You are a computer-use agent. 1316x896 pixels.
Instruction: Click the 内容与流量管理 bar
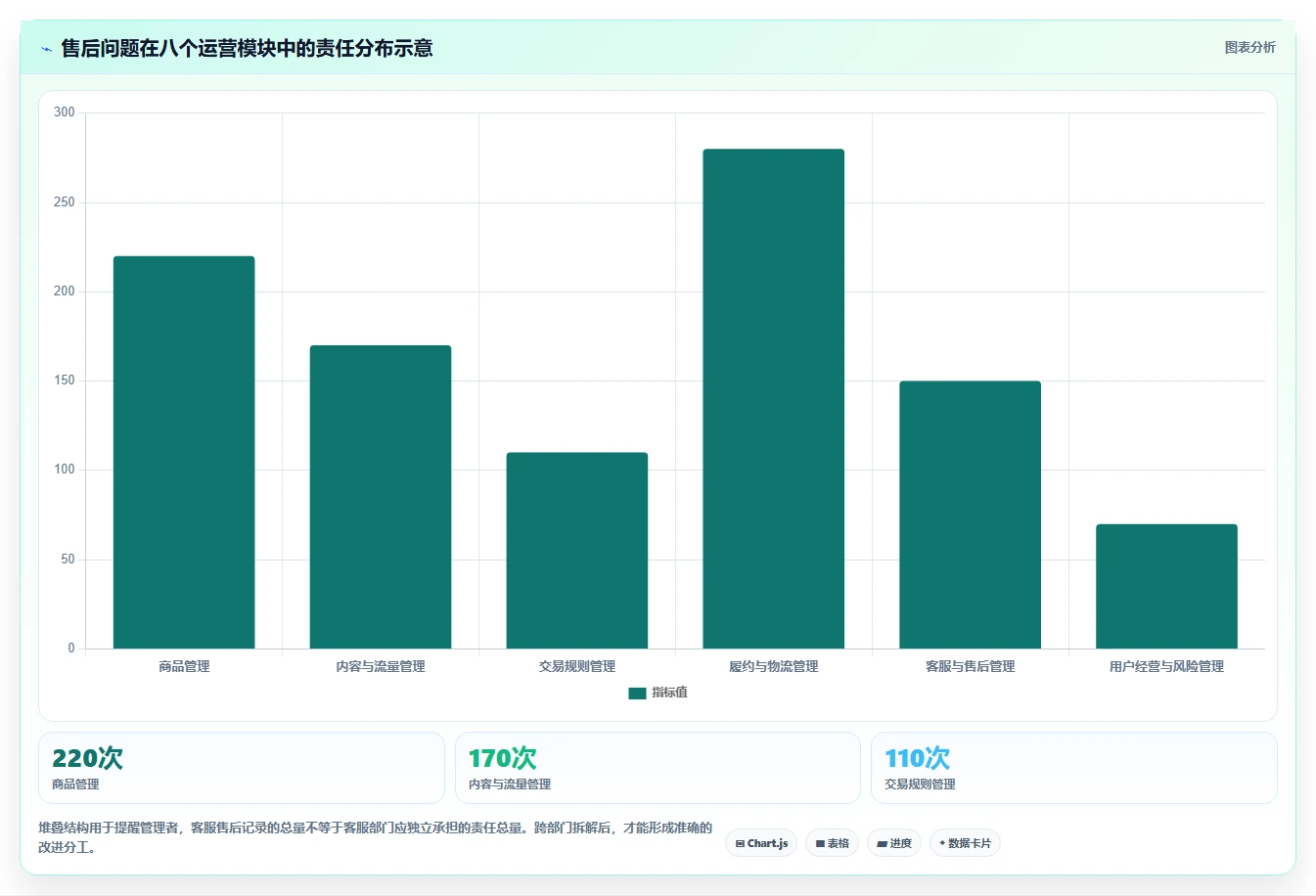[381, 497]
